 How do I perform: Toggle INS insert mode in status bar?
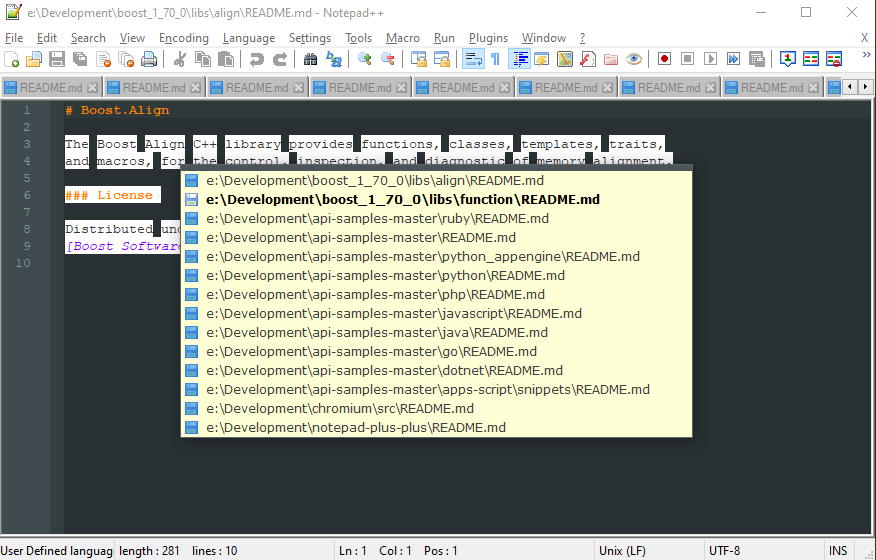837,550
